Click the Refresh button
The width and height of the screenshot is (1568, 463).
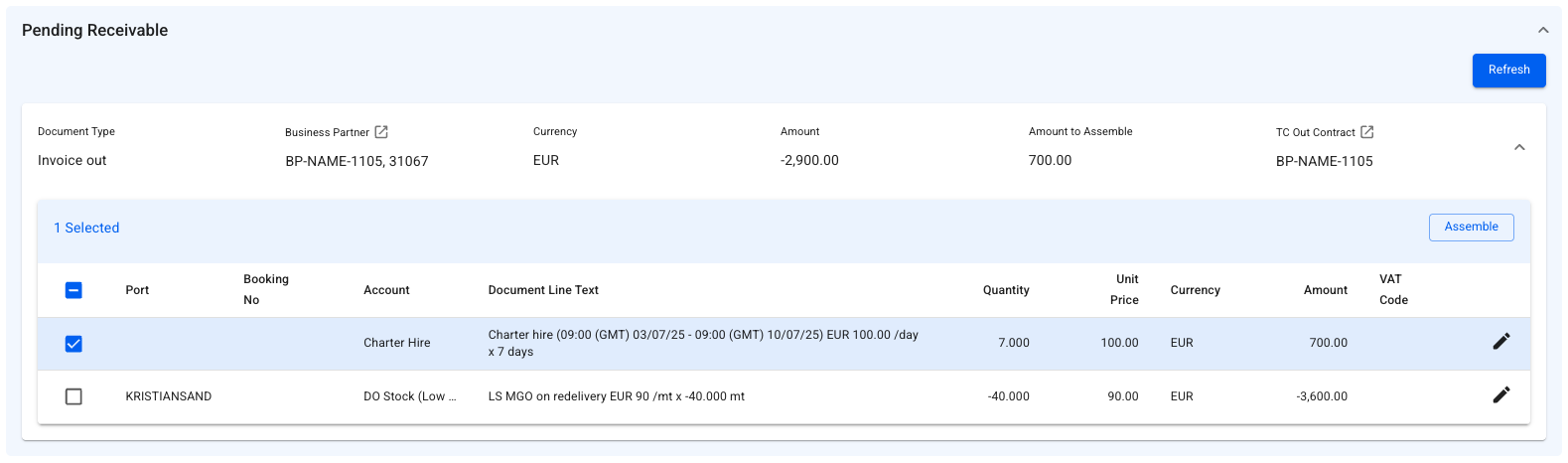(x=1508, y=70)
